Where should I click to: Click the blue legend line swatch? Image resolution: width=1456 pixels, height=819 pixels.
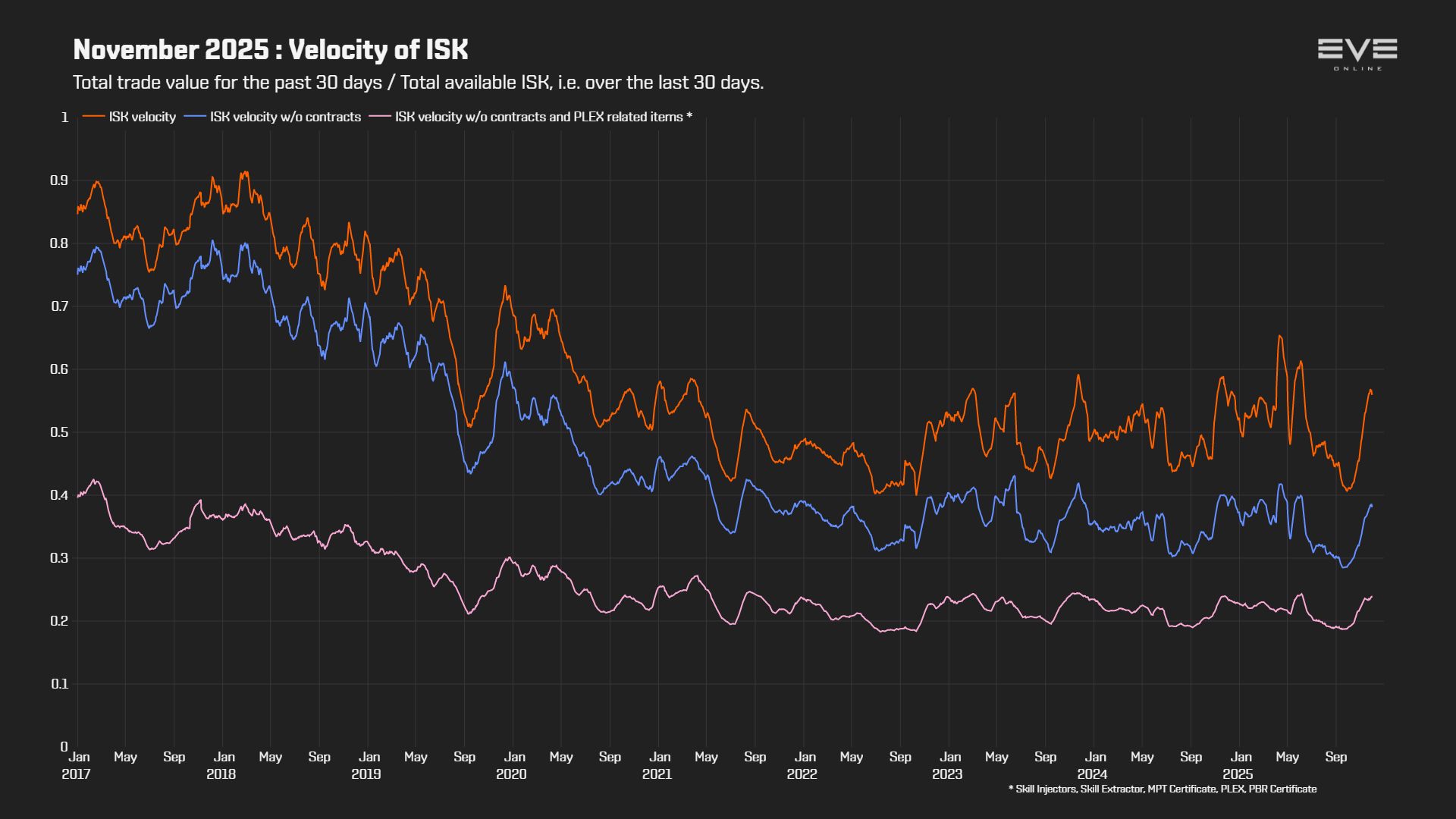[x=195, y=117]
